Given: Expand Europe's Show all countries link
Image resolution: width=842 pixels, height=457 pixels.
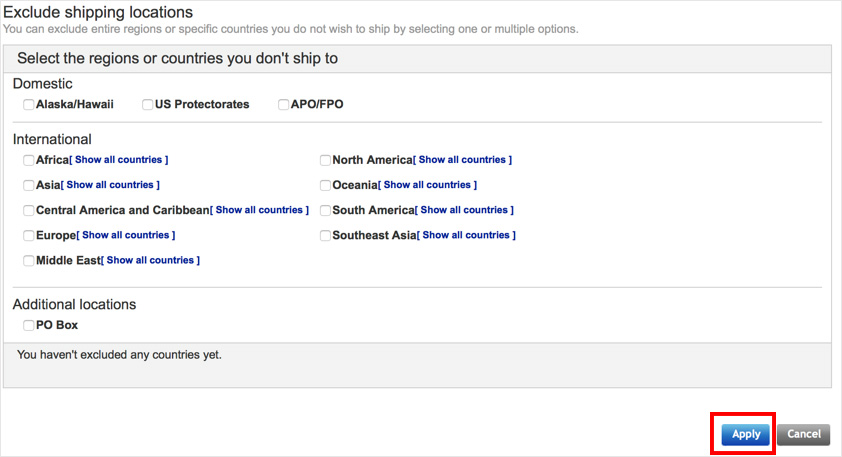Looking at the screenshot, I should pos(126,235).
